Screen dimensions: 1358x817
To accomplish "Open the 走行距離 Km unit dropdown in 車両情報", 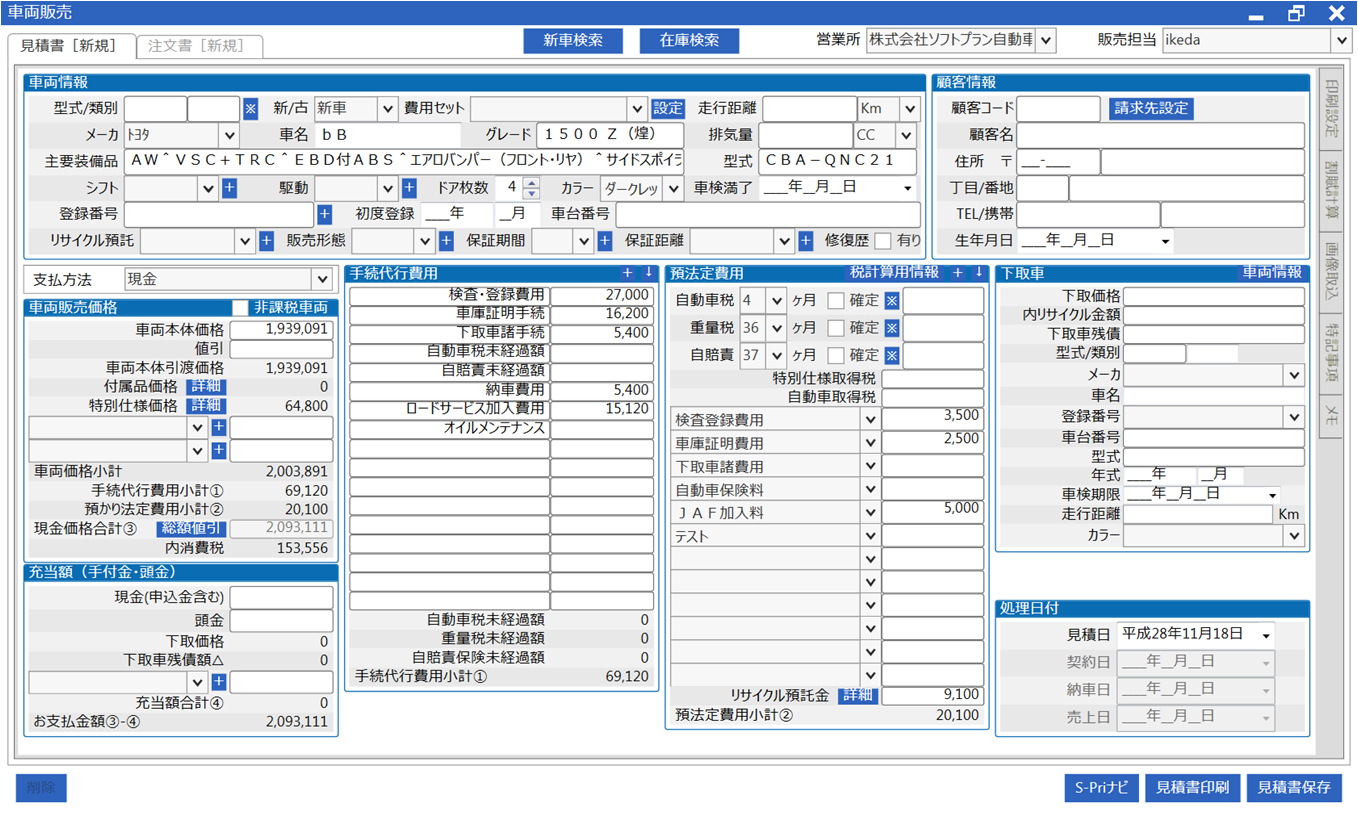I will click(x=909, y=109).
